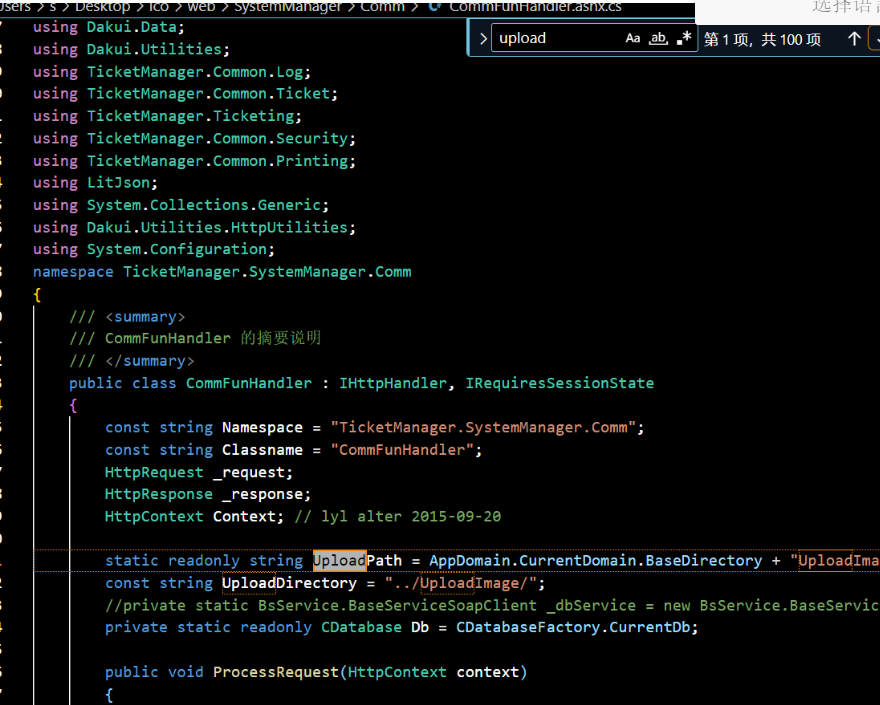Image resolution: width=880 pixels, height=705 pixels.
Task: Click 'IHttpHandler' interface name
Action: coord(393,383)
